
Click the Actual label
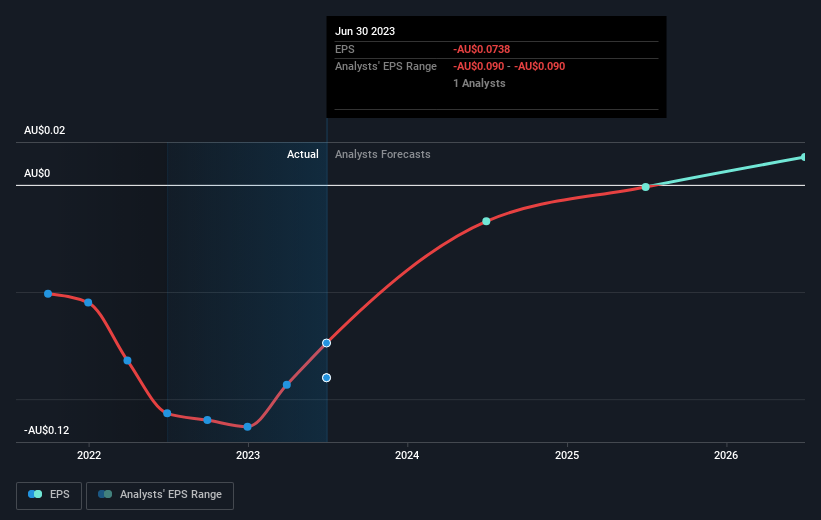tap(303, 154)
